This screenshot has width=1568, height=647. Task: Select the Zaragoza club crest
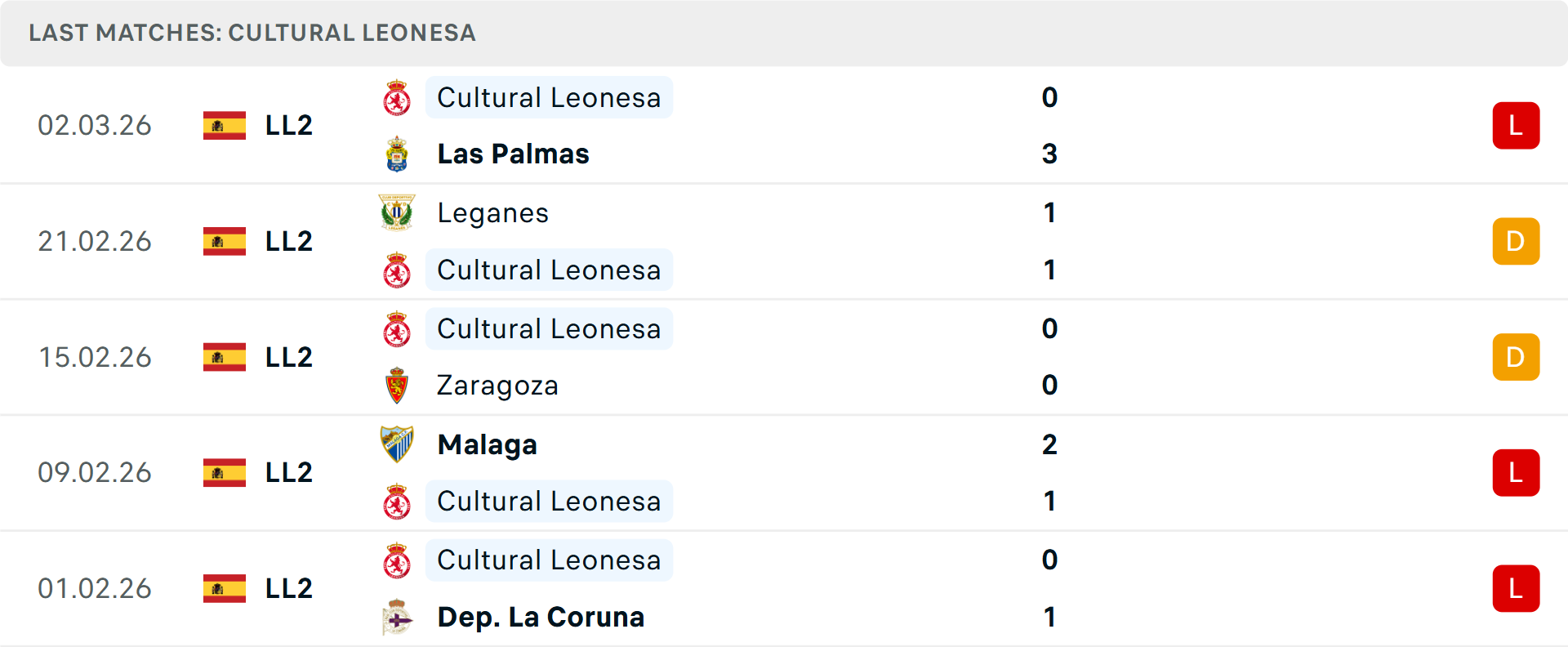(x=398, y=385)
